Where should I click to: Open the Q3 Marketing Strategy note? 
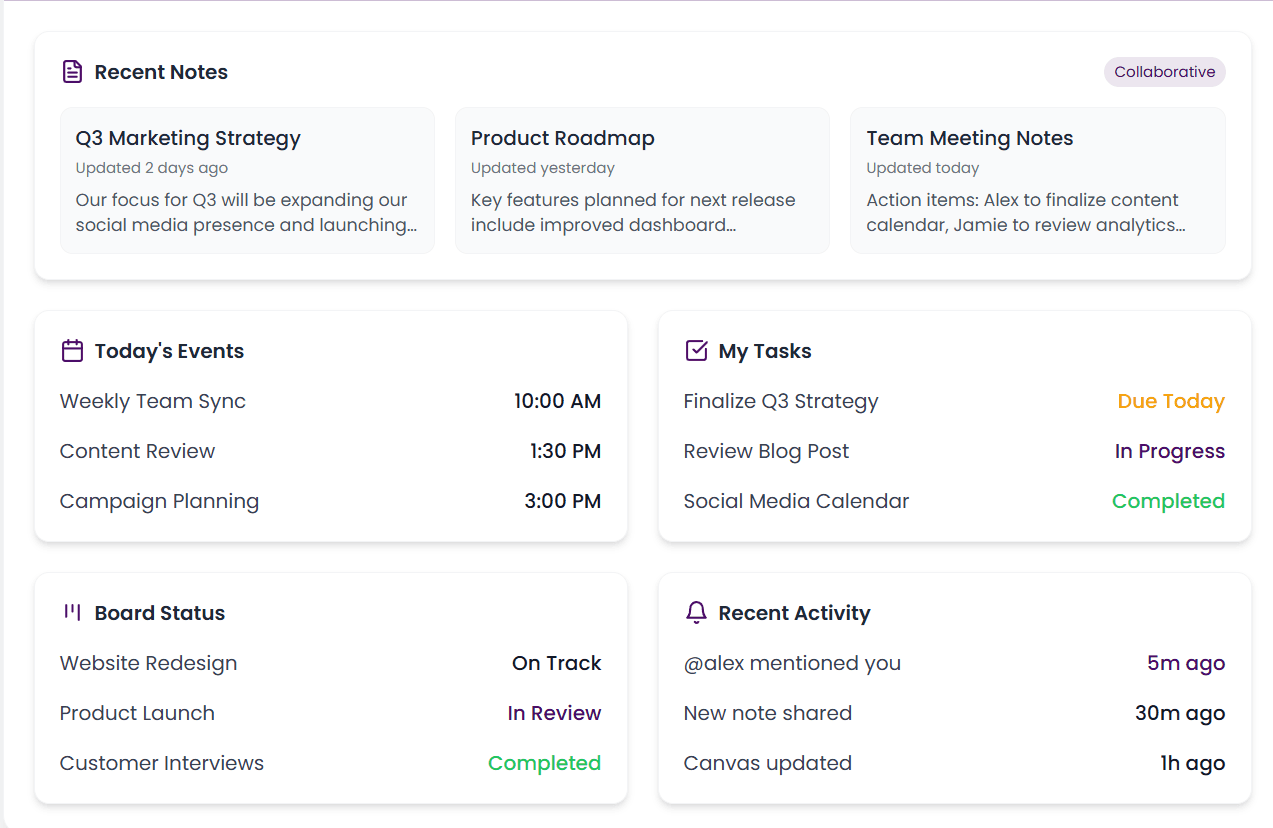pos(247,180)
